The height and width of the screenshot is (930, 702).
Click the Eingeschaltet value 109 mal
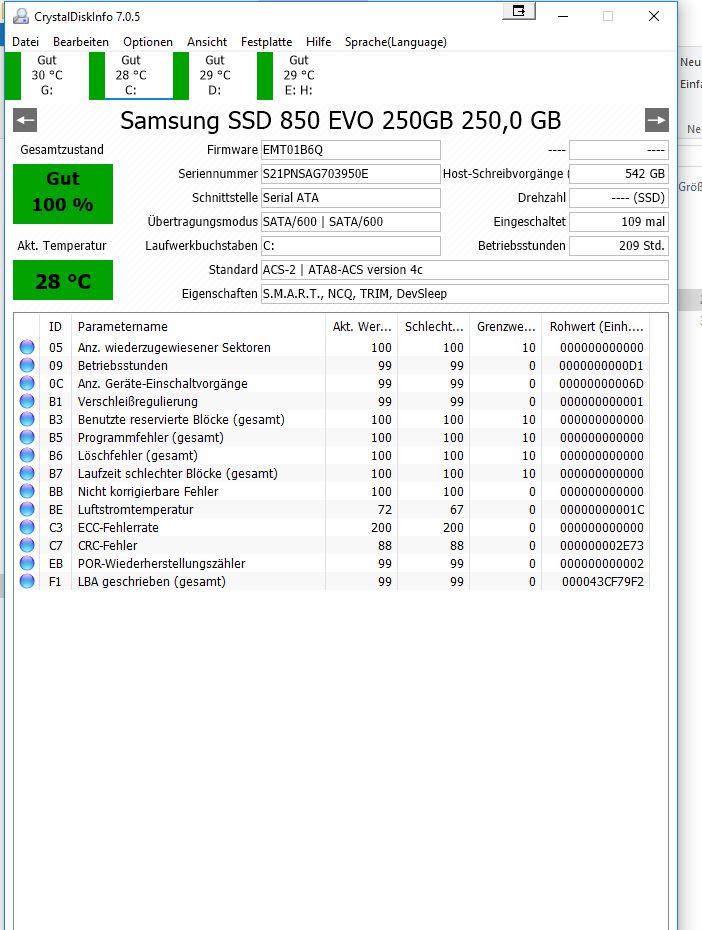[x=619, y=222]
